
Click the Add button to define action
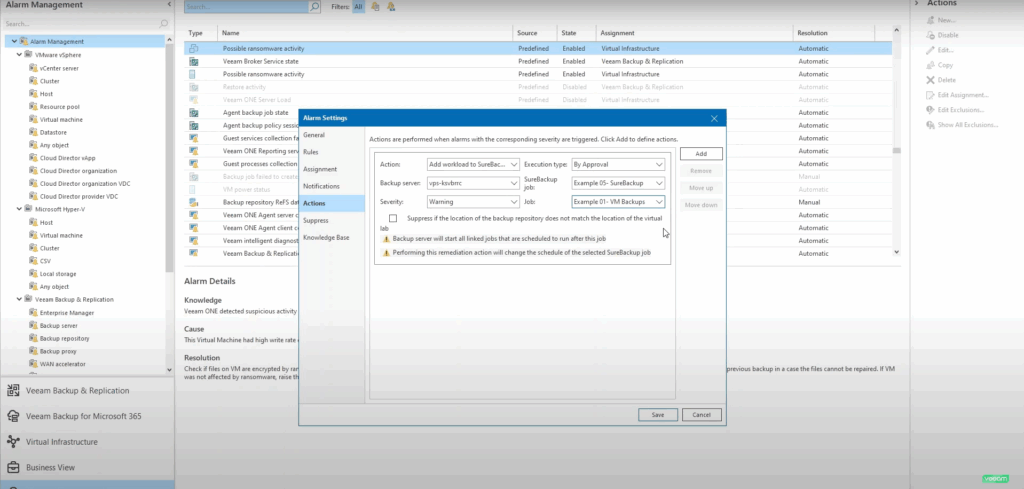click(701, 154)
